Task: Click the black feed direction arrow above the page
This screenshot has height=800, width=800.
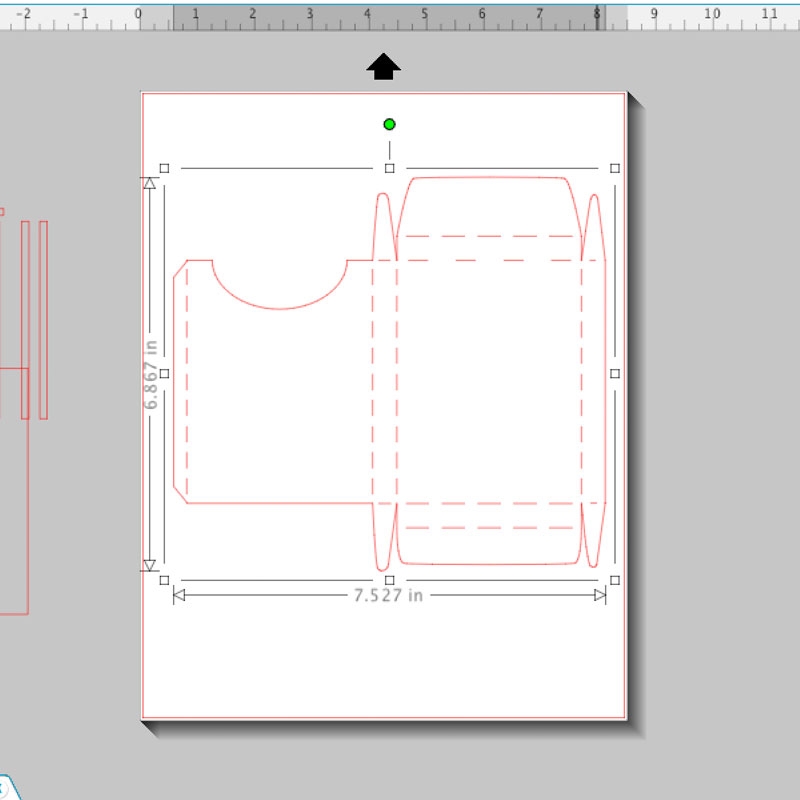Action: [x=384, y=66]
